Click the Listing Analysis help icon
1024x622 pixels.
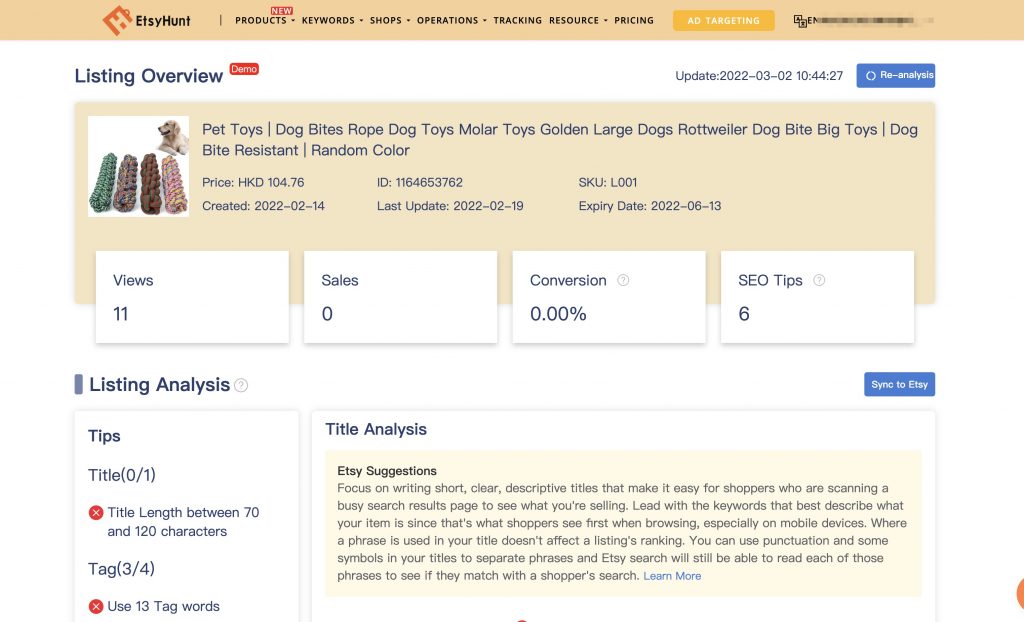click(x=242, y=385)
